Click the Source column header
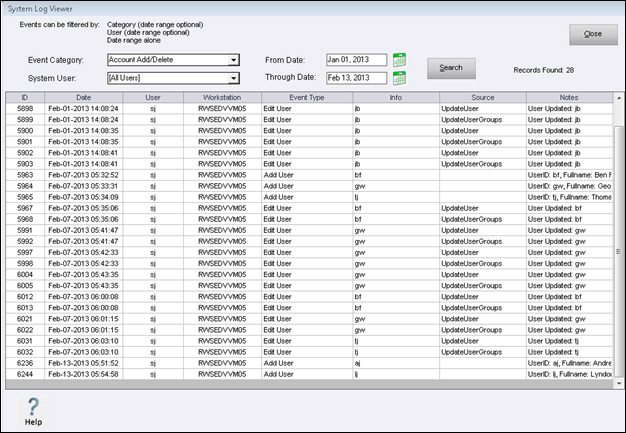This screenshot has width=626, height=433. click(482, 97)
